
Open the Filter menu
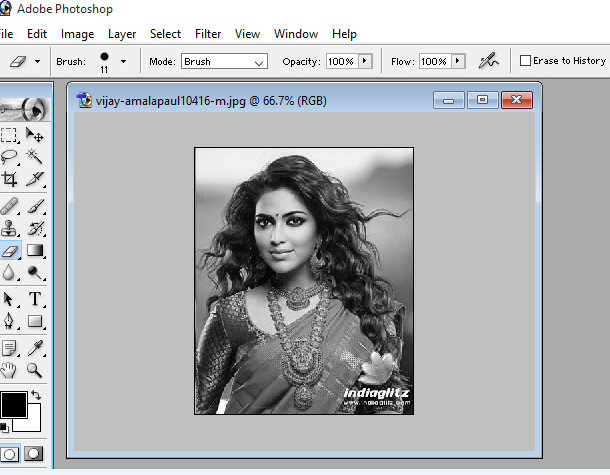(208, 34)
